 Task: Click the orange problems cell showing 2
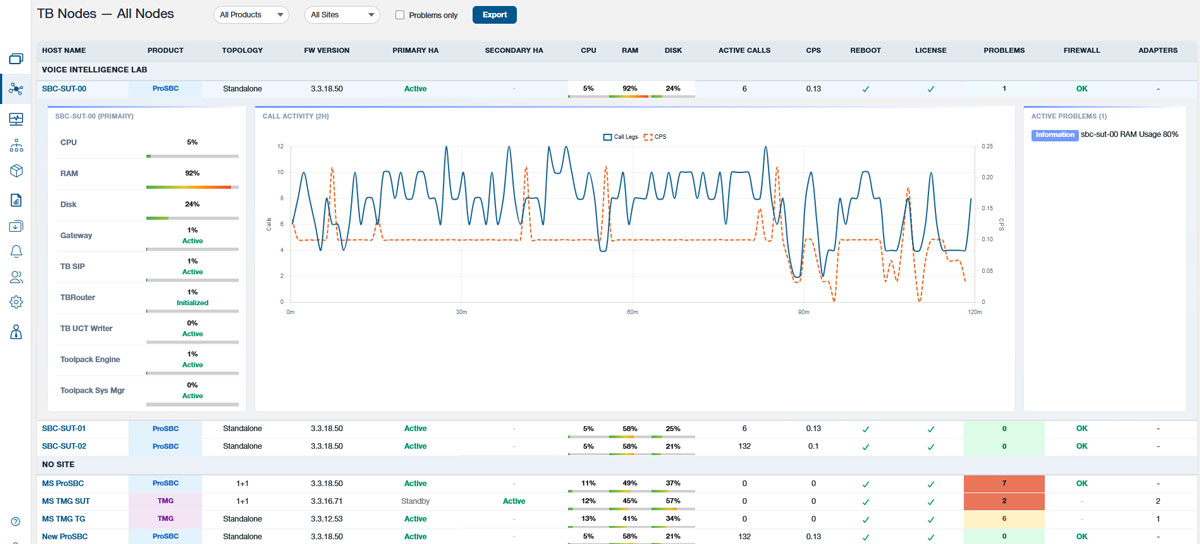[1004, 501]
